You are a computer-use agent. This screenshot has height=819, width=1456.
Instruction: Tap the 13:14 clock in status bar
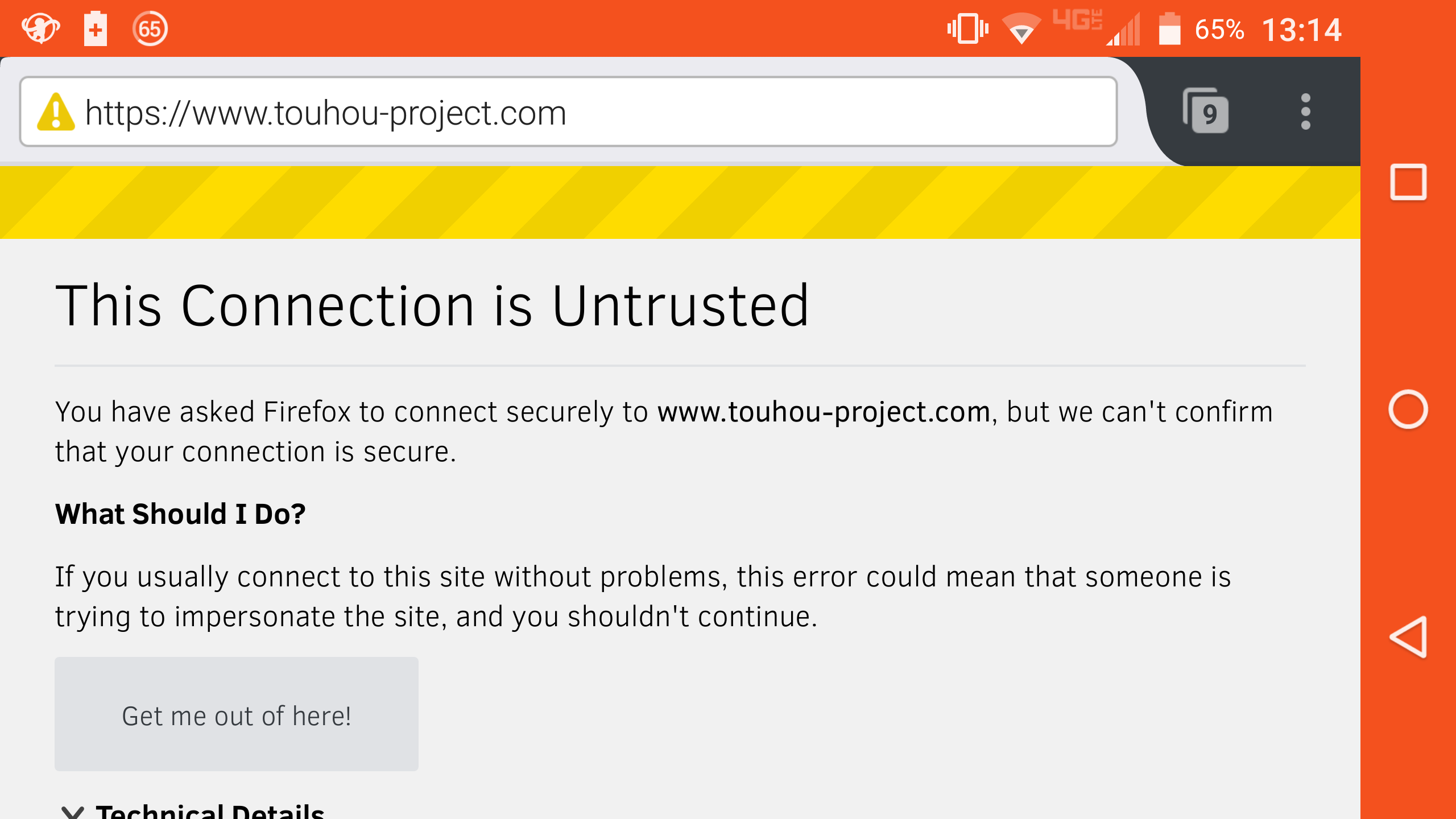(x=1301, y=30)
